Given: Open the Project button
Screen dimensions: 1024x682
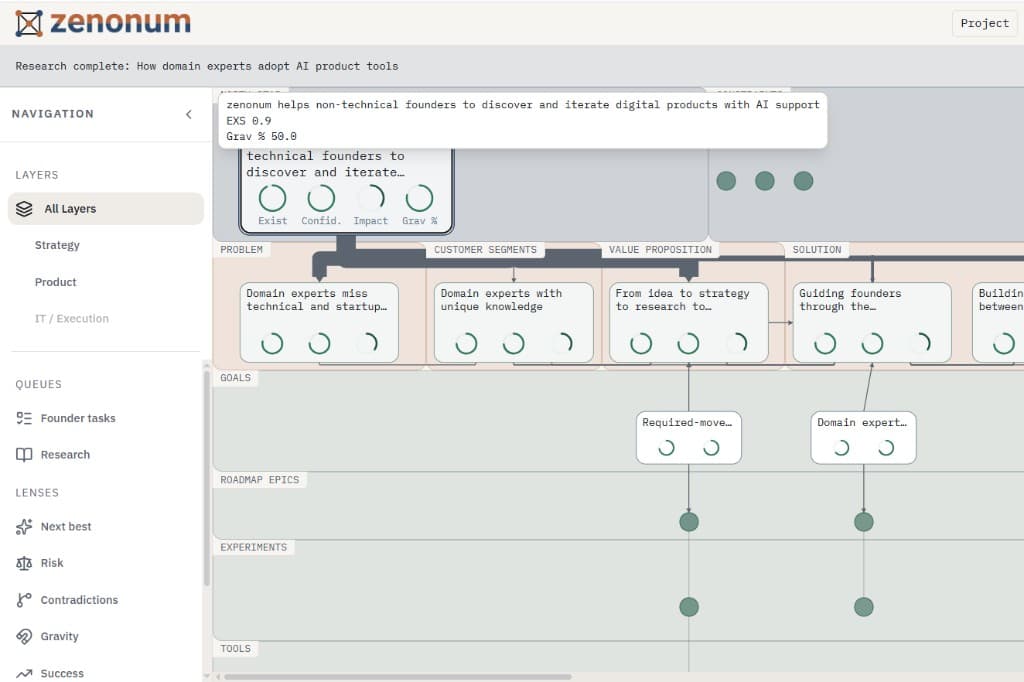Looking at the screenshot, I should pos(984,24).
